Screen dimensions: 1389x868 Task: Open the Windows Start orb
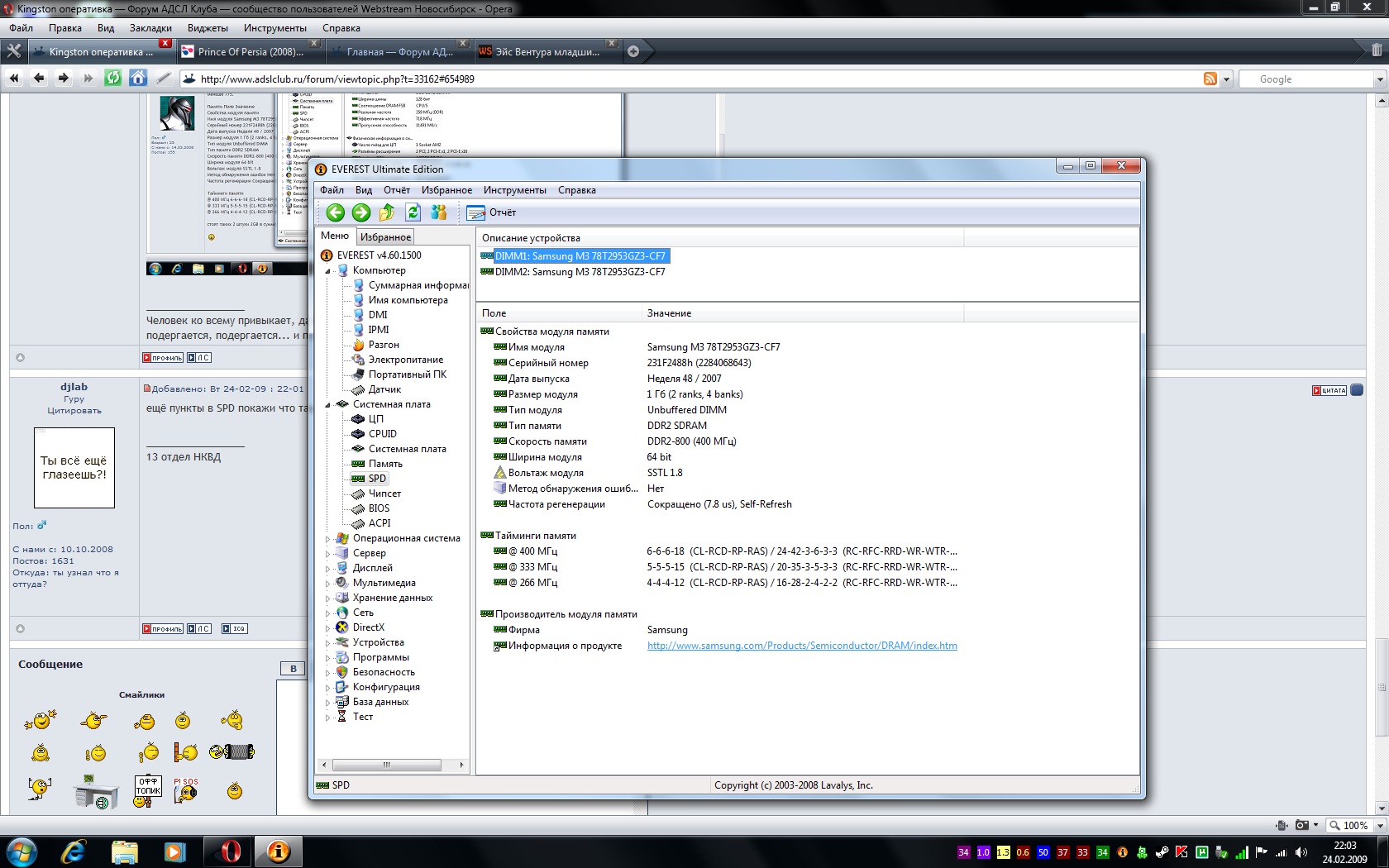(x=22, y=851)
